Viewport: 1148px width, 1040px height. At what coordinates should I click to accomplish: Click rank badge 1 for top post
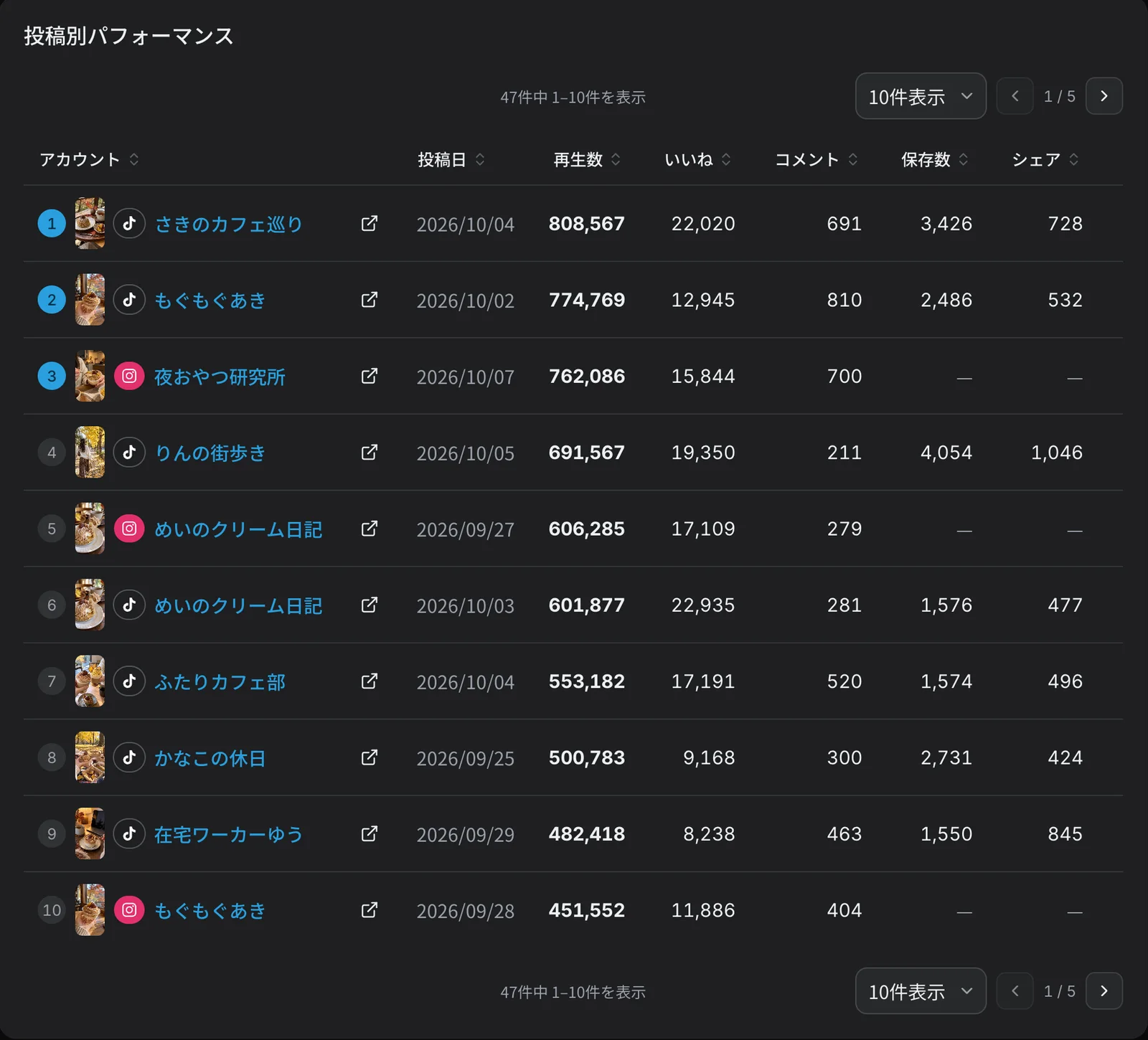52,224
